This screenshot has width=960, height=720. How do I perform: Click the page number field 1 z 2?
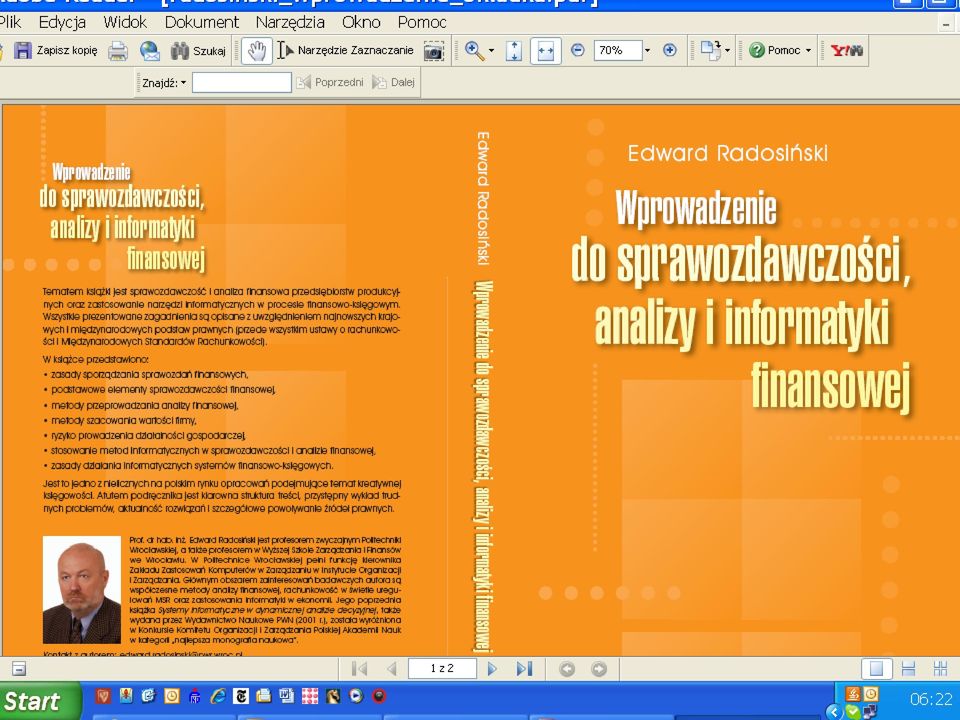coord(442,669)
